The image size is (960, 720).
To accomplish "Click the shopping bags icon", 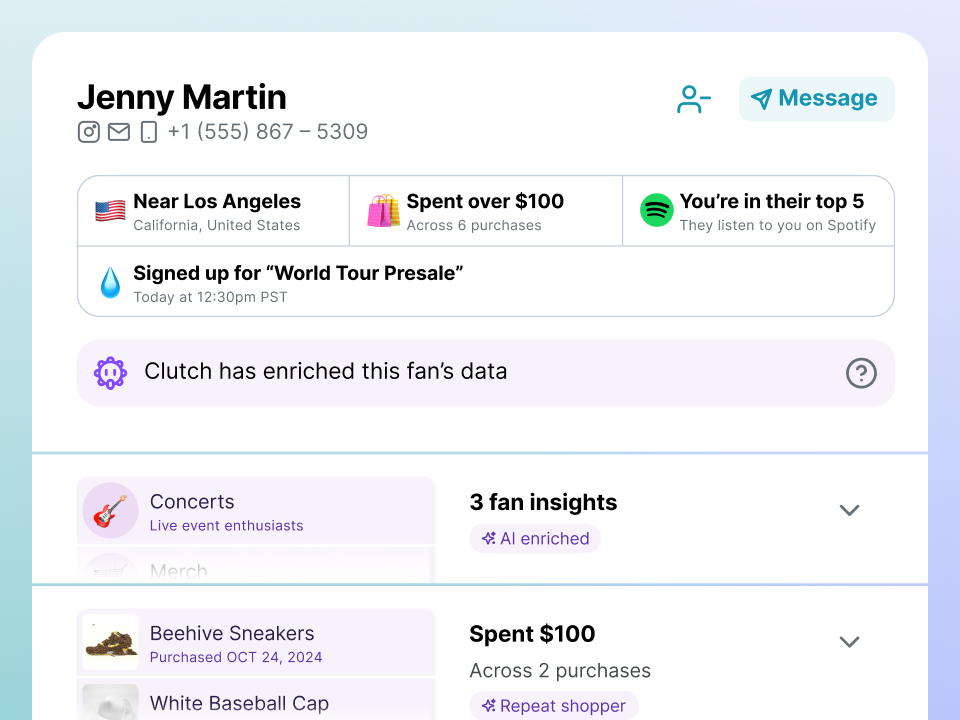I will click(x=383, y=211).
